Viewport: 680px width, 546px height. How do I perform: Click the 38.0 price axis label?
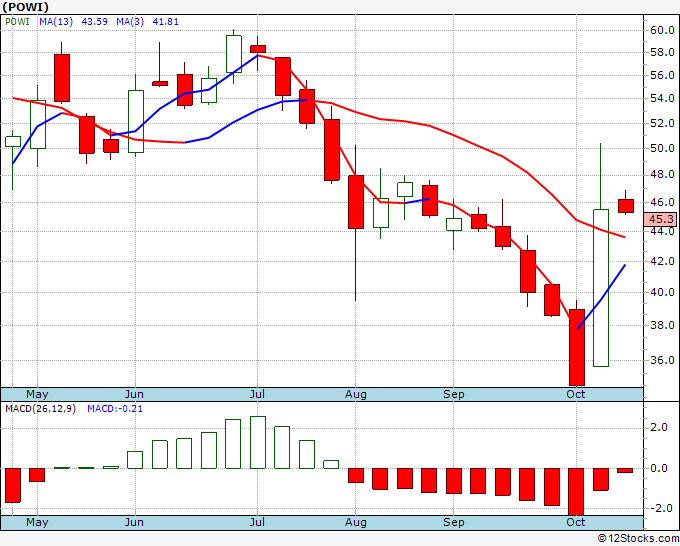pyautogui.click(x=662, y=325)
